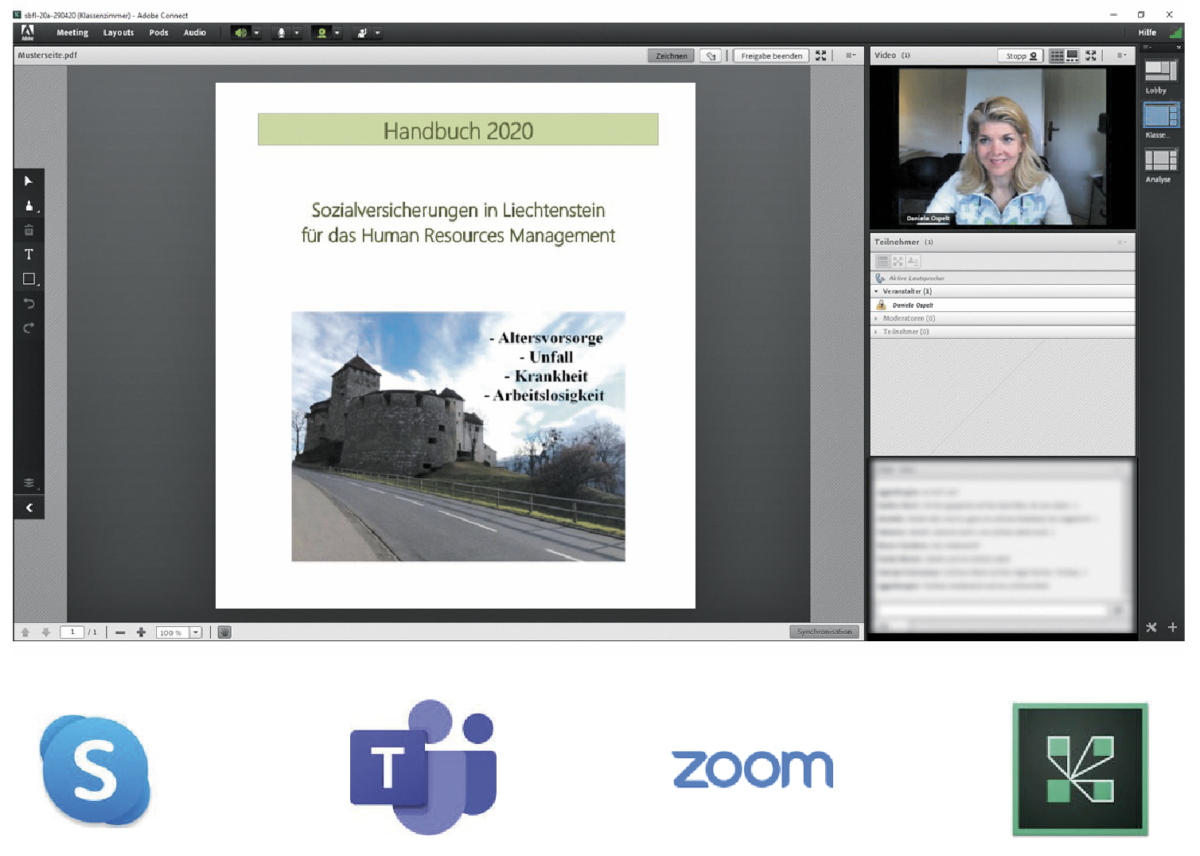Collapse the Veranstalter group
Screen dimensions: 1200x856
(877, 291)
